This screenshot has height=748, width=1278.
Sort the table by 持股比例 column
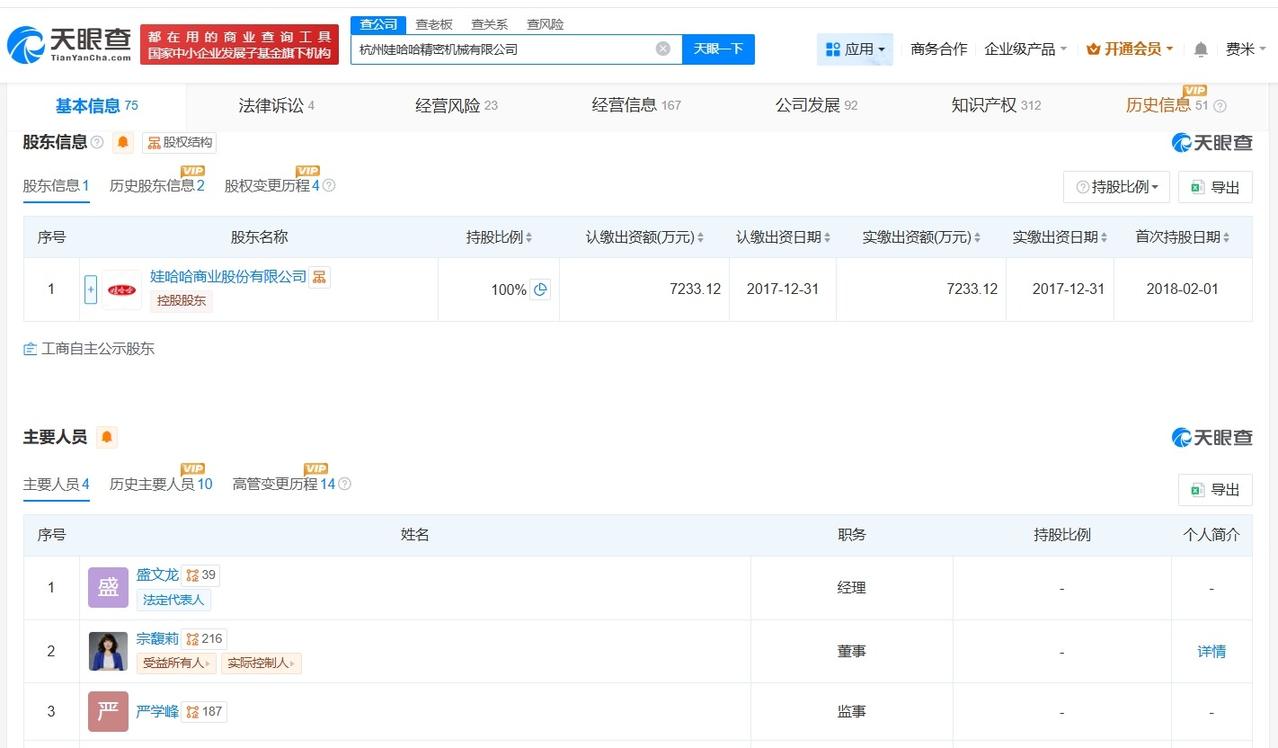tap(499, 238)
